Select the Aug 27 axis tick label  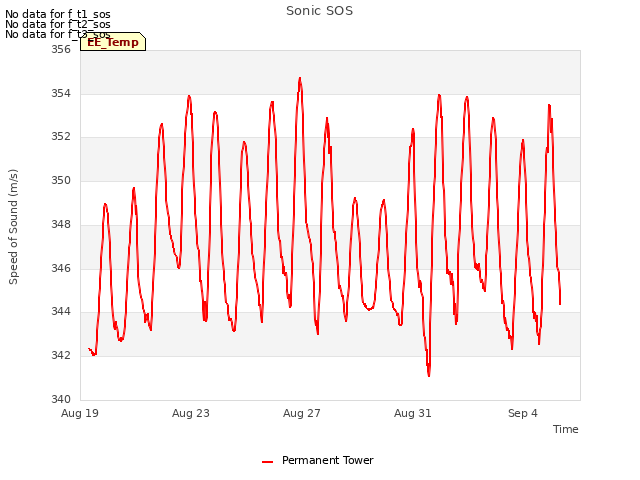(x=302, y=413)
